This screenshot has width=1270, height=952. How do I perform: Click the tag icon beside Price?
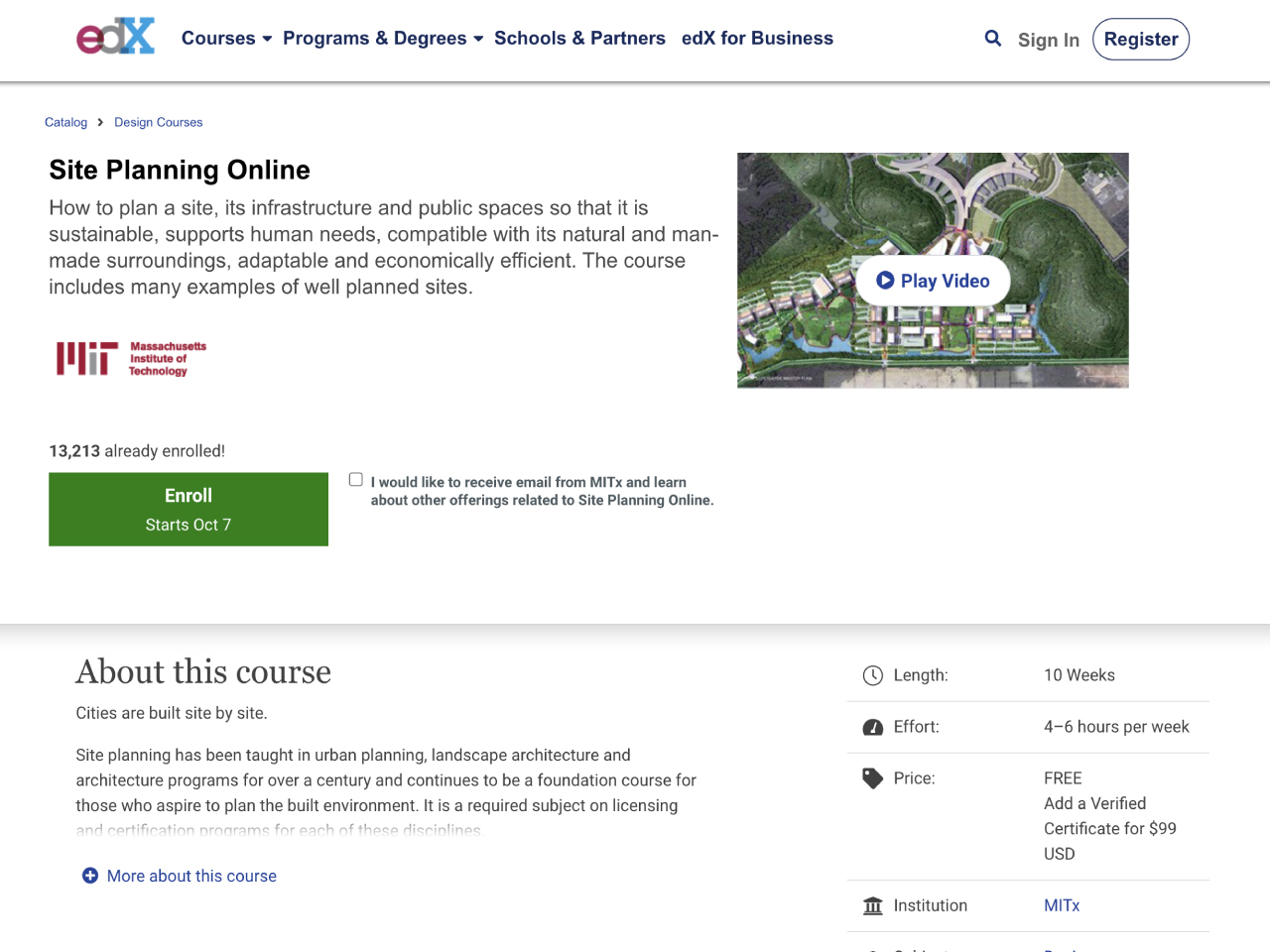point(873,778)
